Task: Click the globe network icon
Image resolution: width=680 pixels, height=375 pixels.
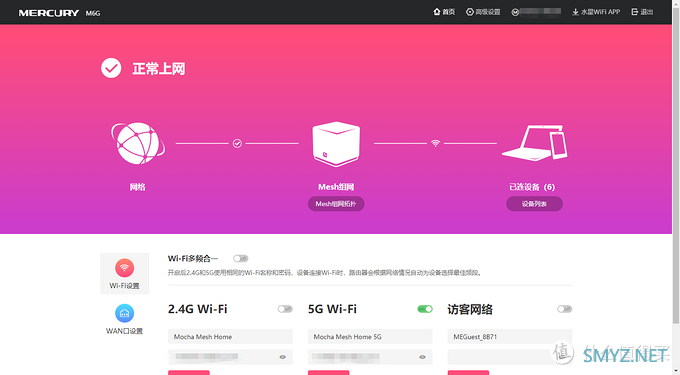Action: 137,143
